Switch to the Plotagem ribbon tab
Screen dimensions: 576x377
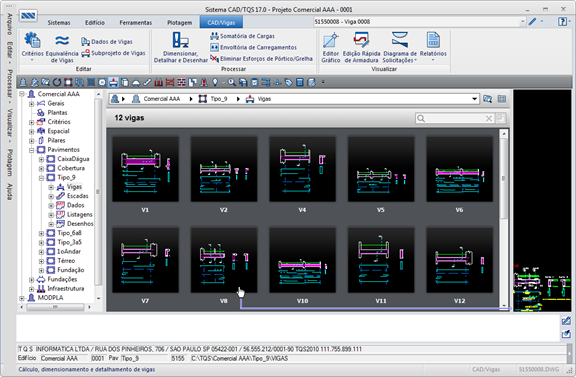tap(179, 22)
